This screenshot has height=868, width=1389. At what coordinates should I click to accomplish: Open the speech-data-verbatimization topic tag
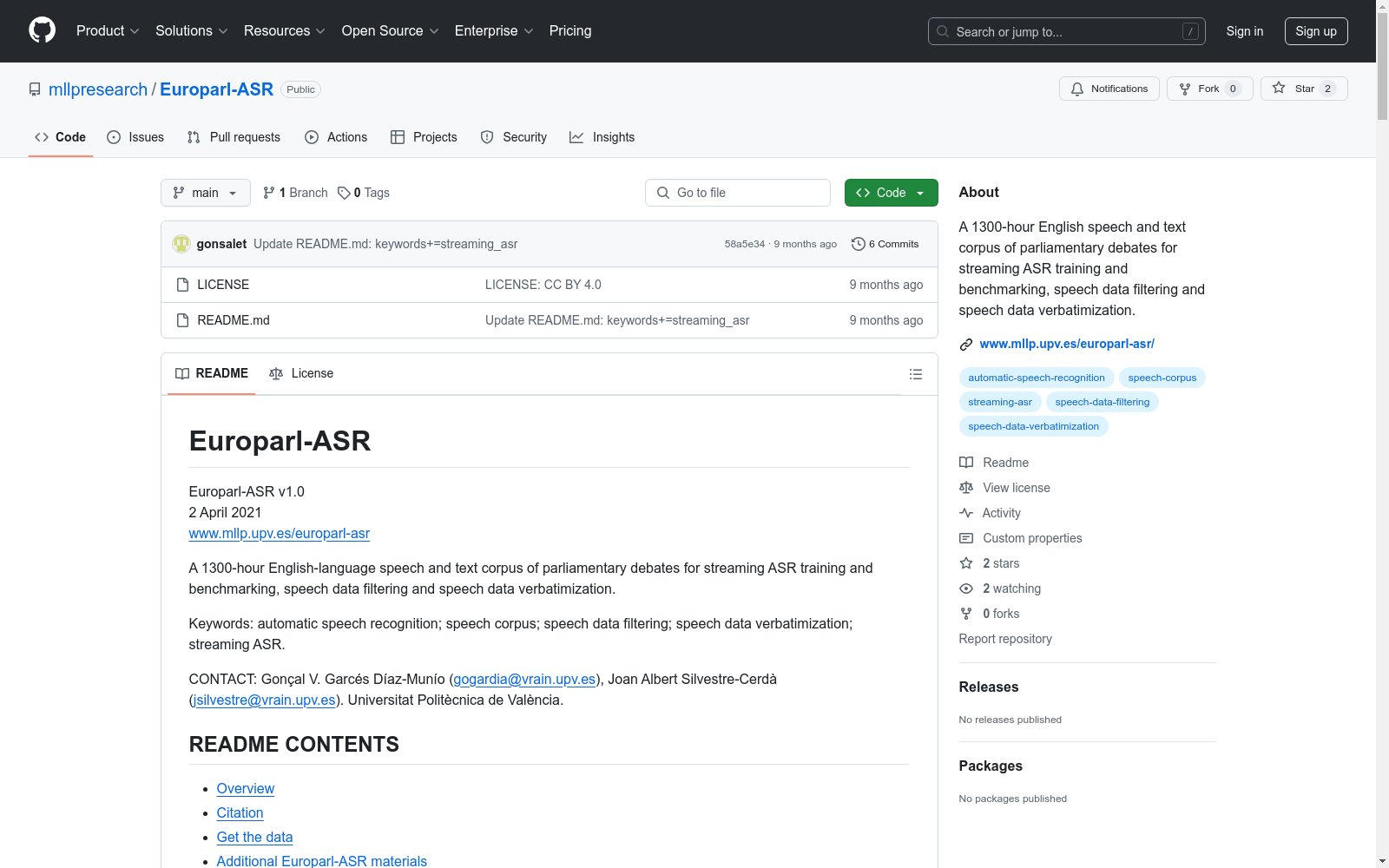coord(1034,426)
